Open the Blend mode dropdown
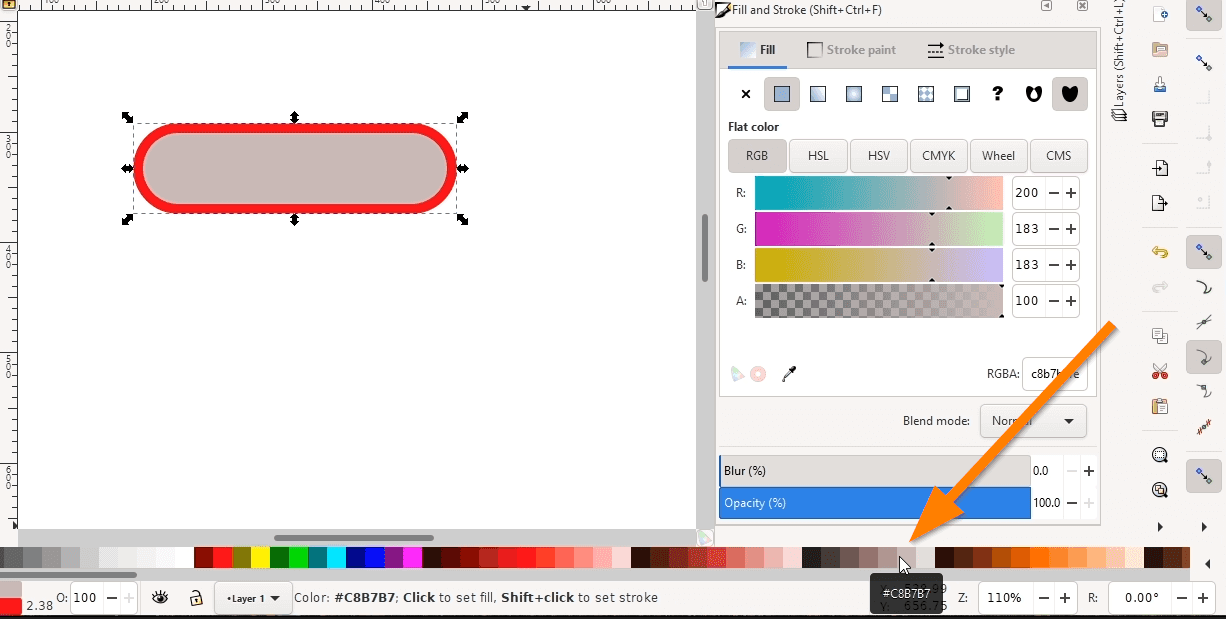The height and width of the screenshot is (619, 1226). click(x=1033, y=421)
